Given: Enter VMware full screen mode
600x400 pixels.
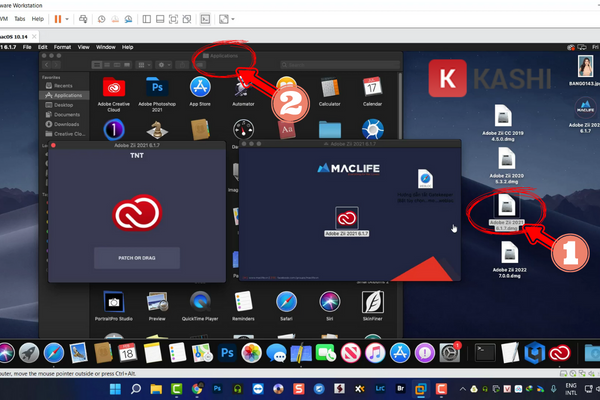Looking at the screenshot, I should coord(173,19).
